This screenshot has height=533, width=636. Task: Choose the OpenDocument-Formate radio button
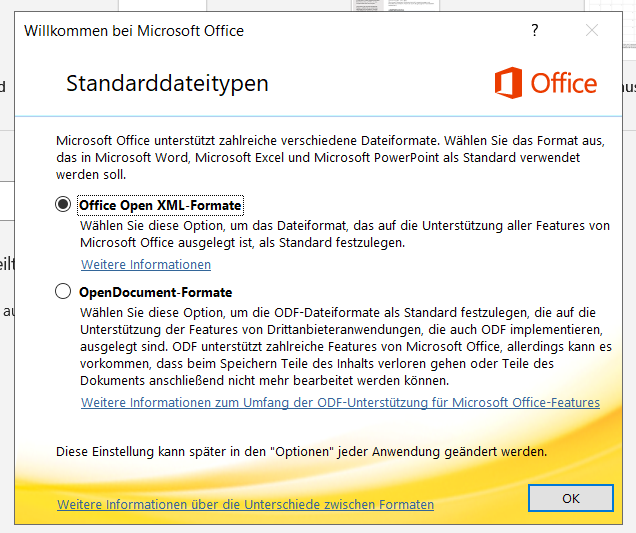[x=64, y=292]
